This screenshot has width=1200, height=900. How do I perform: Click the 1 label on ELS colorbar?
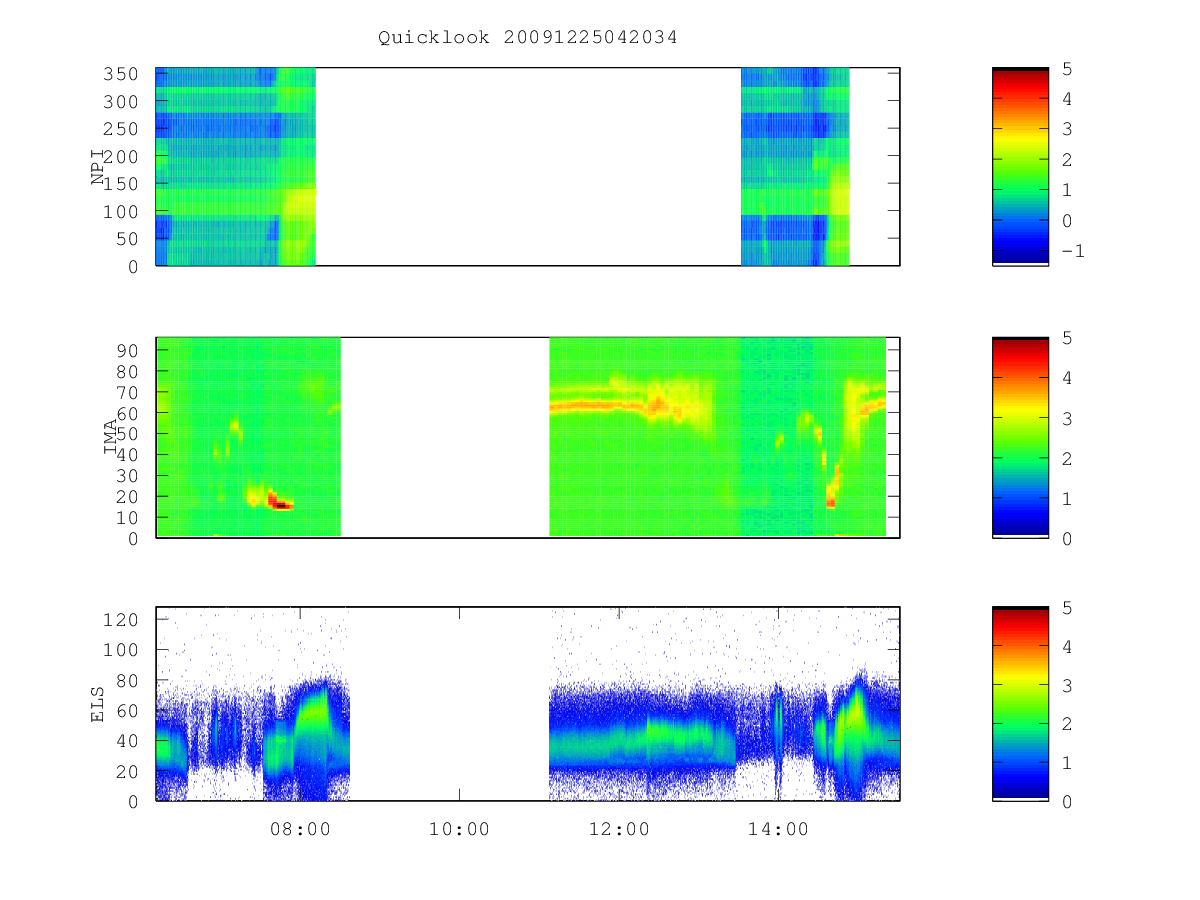[1067, 763]
